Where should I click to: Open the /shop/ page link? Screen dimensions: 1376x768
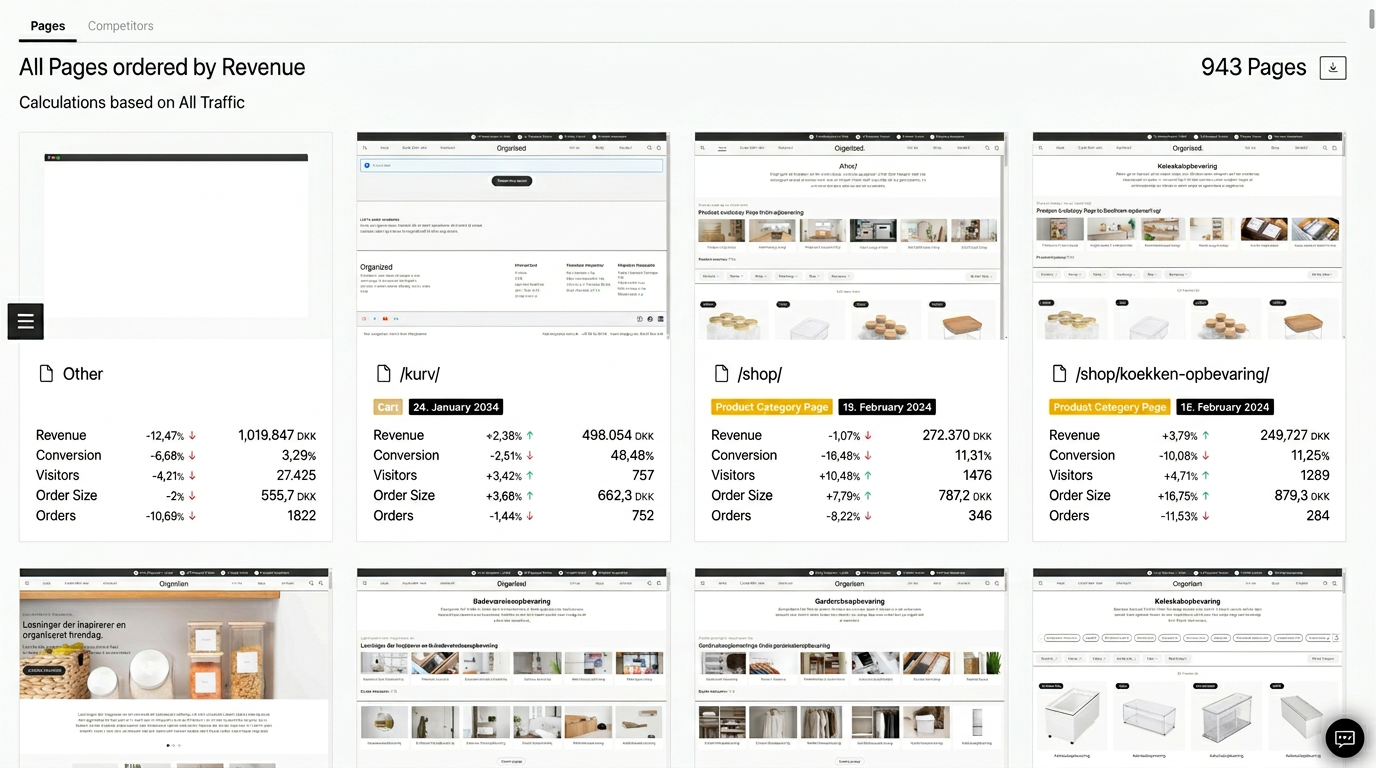[760, 374]
